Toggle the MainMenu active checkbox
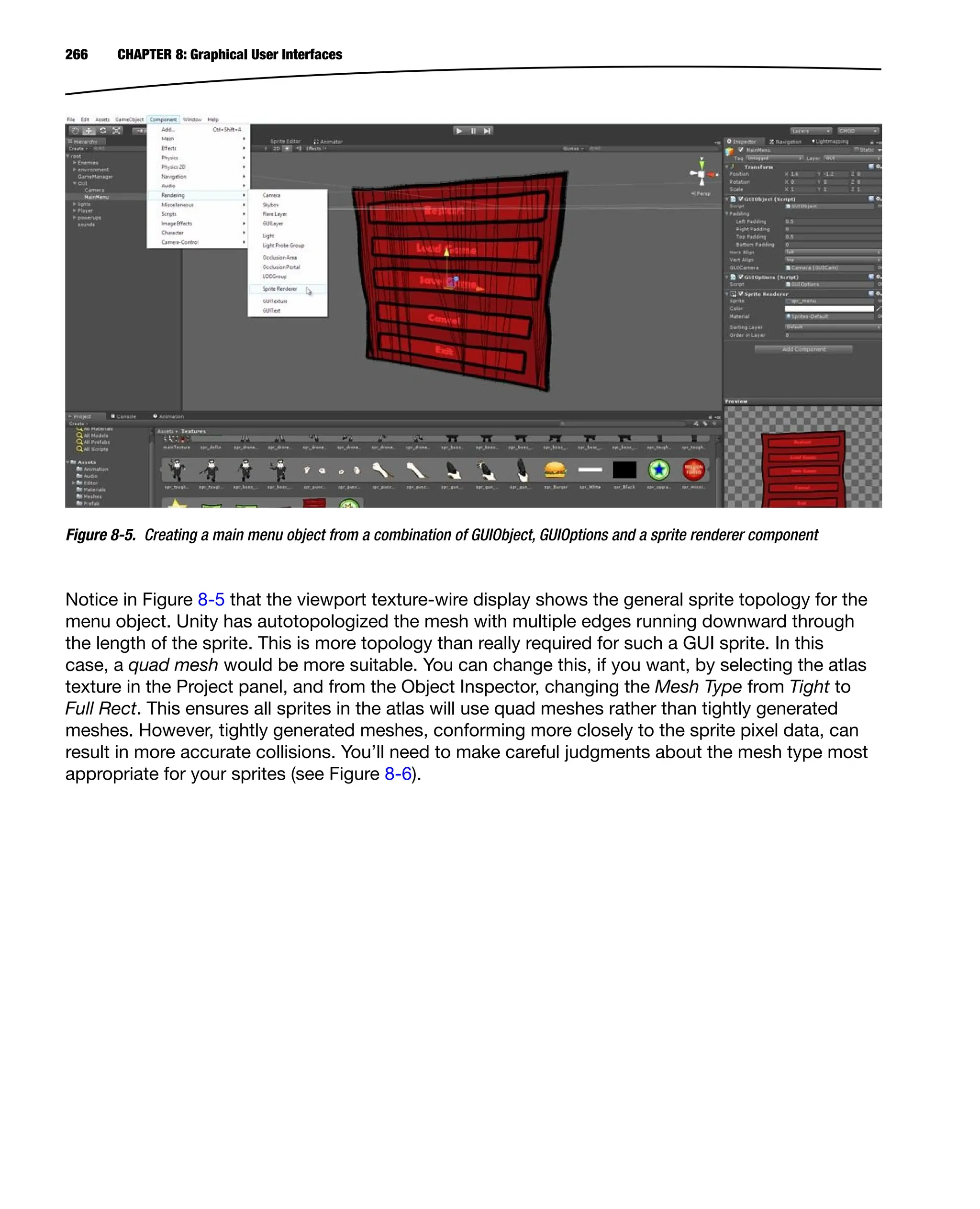 coord(741,150)
